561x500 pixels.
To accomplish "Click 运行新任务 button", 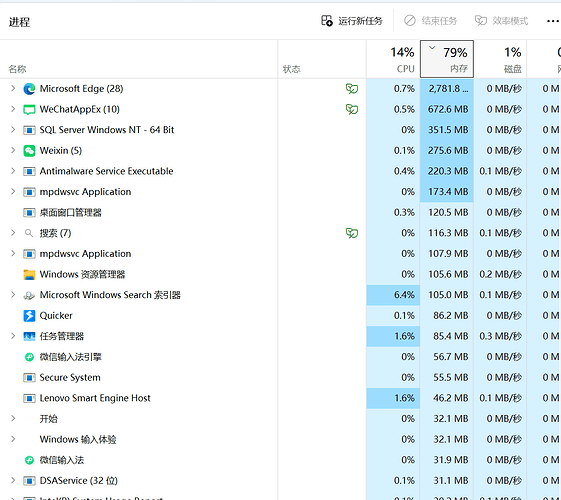I will pyautogui.click(x=352, y=21).
